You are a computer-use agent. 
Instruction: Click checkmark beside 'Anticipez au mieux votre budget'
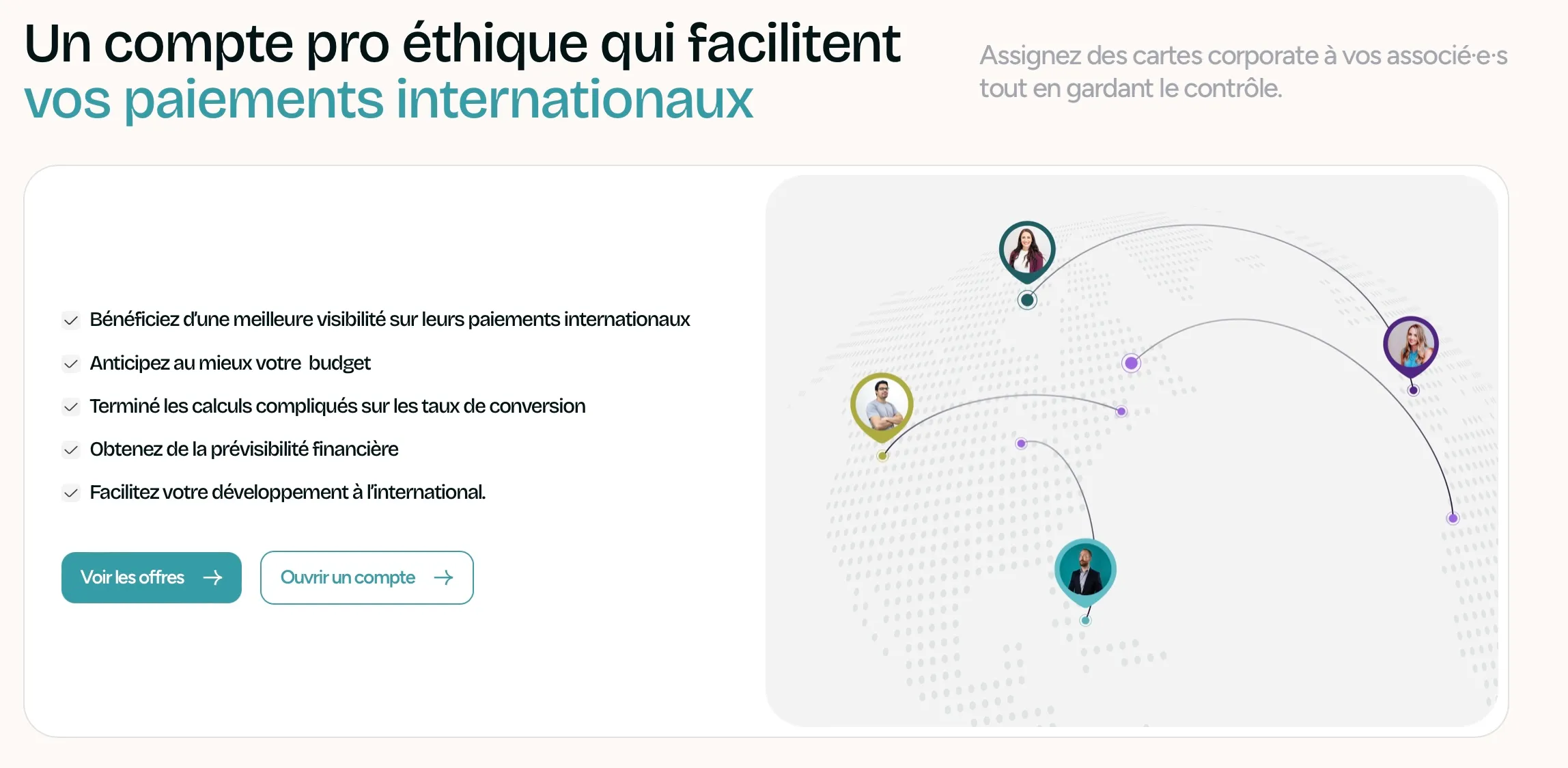(x=71, y=364)
